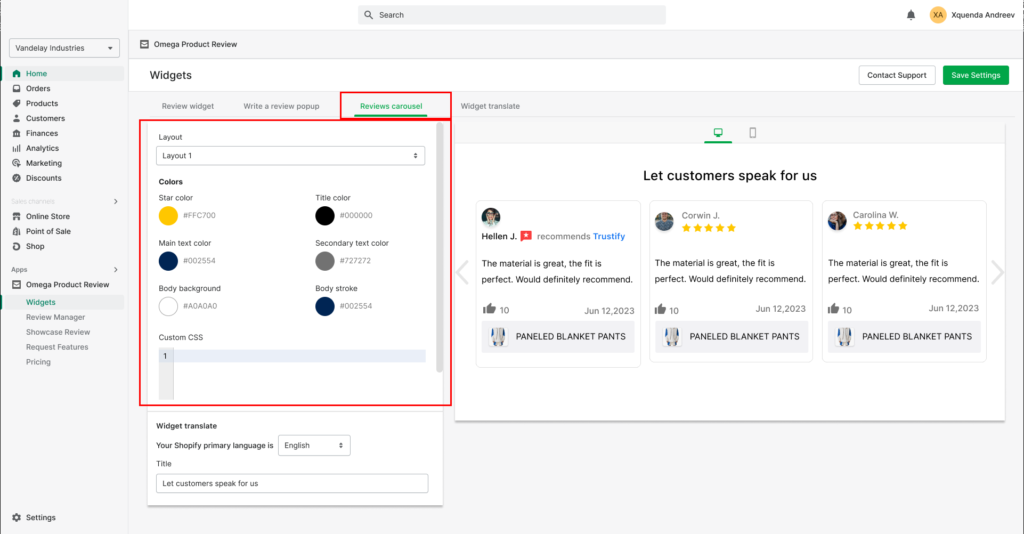Click the Xquenda Andreev username
Screen dimensions: 1024x534
coord(983,15)
